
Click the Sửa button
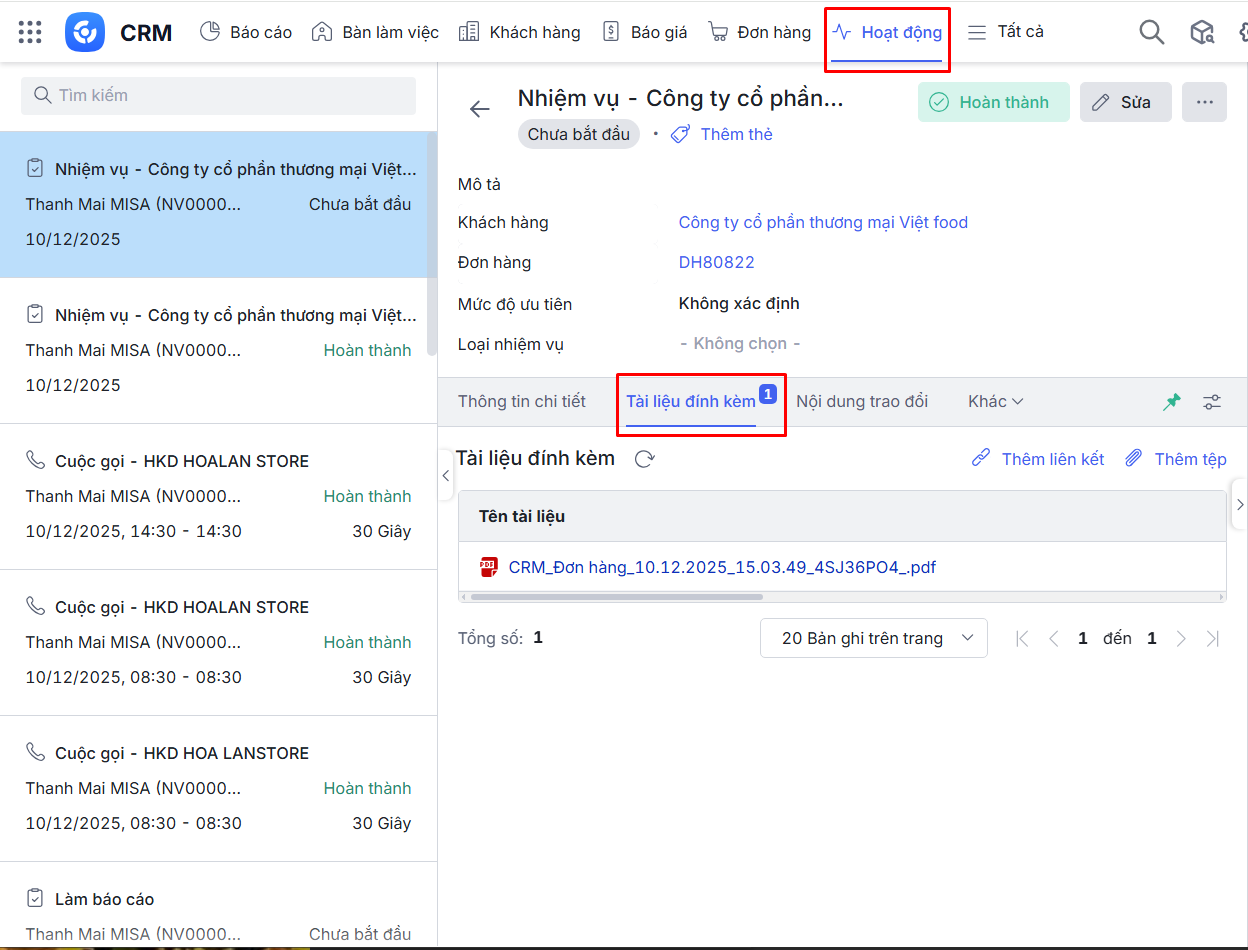(1125, 102)
